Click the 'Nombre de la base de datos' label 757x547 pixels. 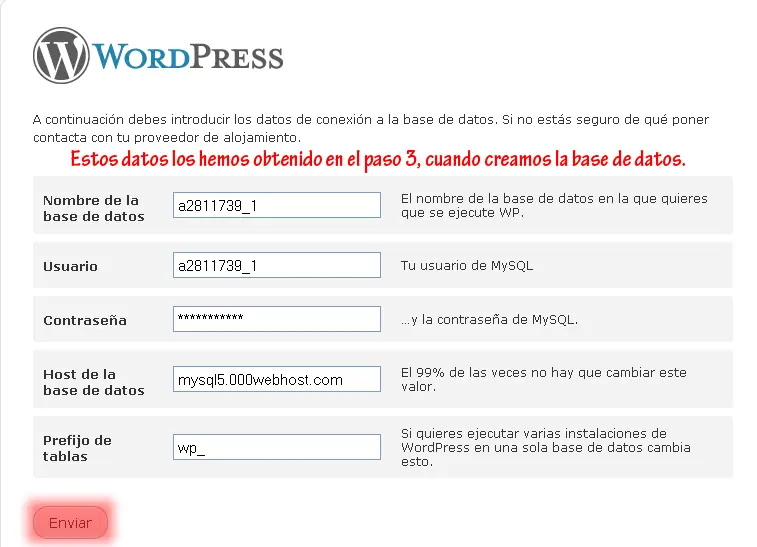(94, 208)
